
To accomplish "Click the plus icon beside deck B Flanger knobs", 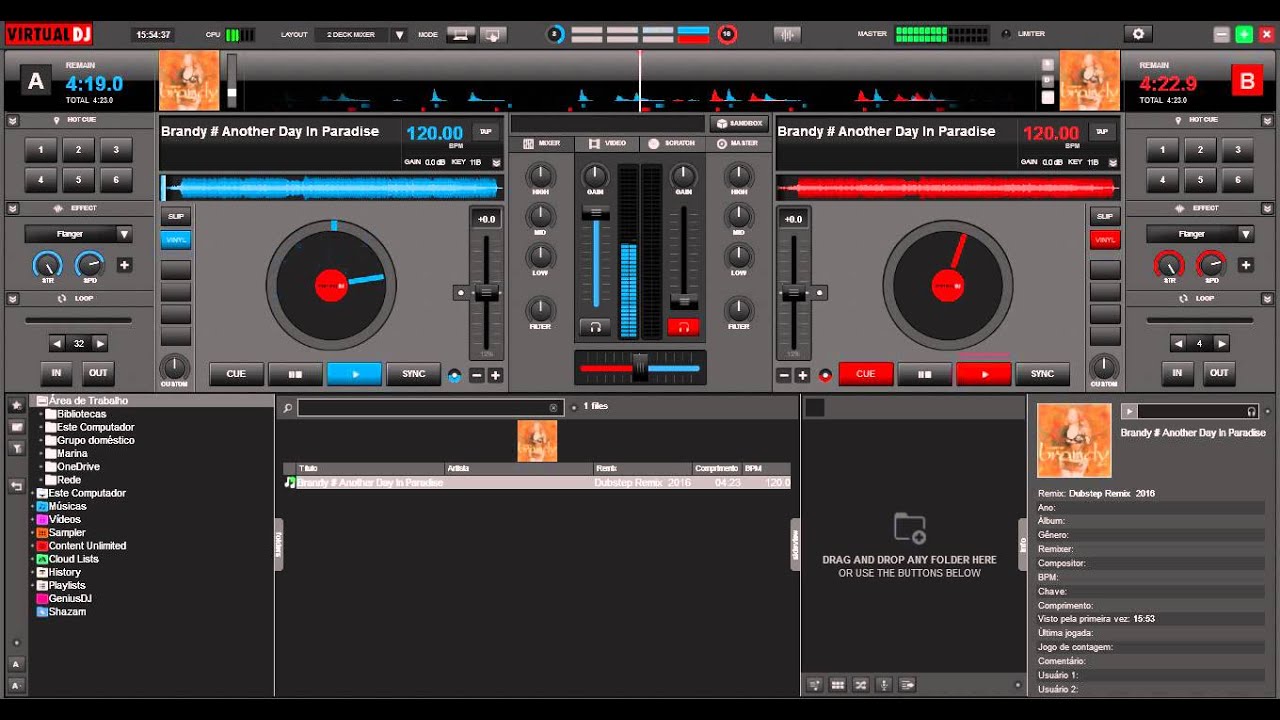I will (x=1245, y=265).
